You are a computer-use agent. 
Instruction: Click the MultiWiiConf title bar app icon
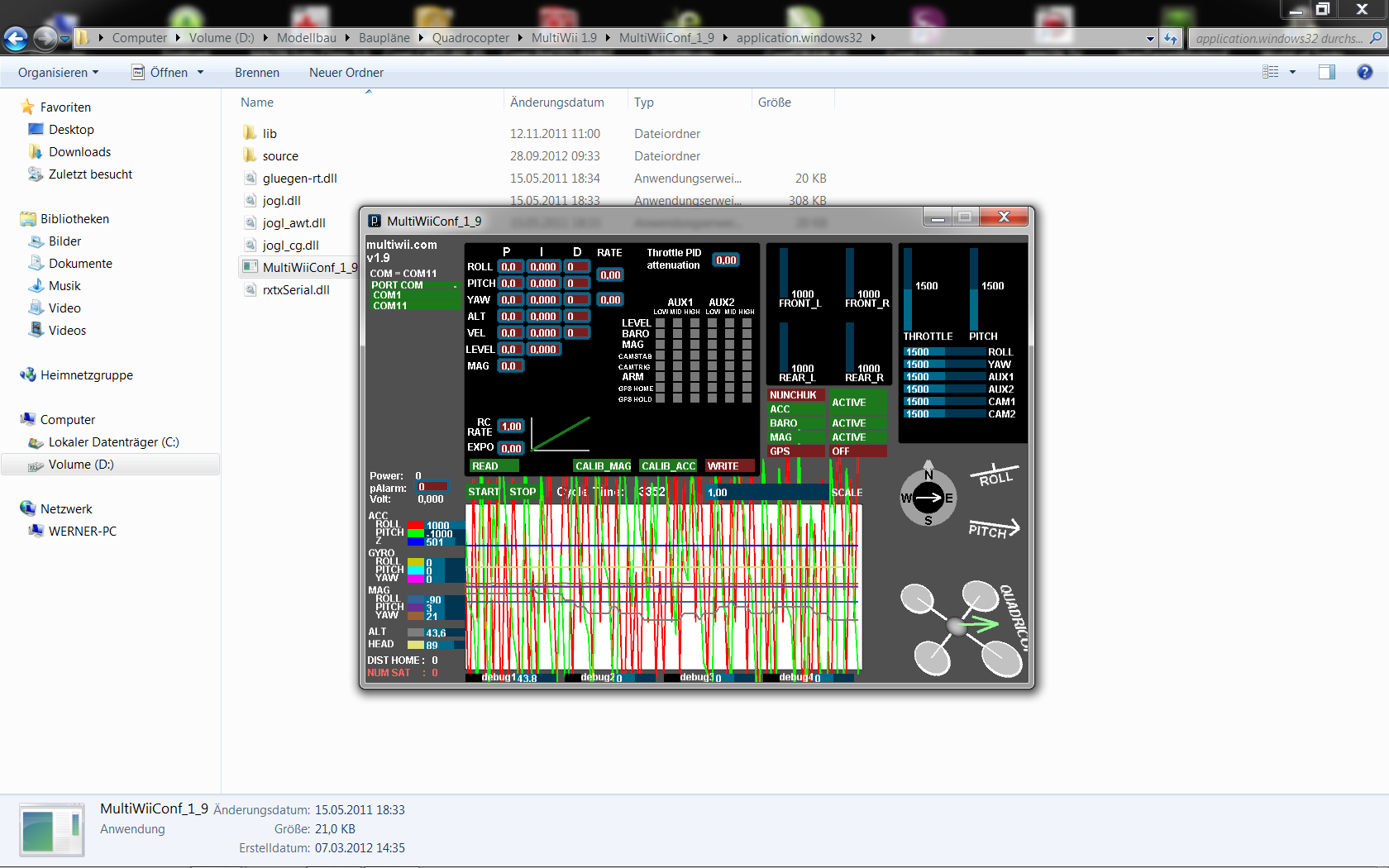click(x=375, y=221)
